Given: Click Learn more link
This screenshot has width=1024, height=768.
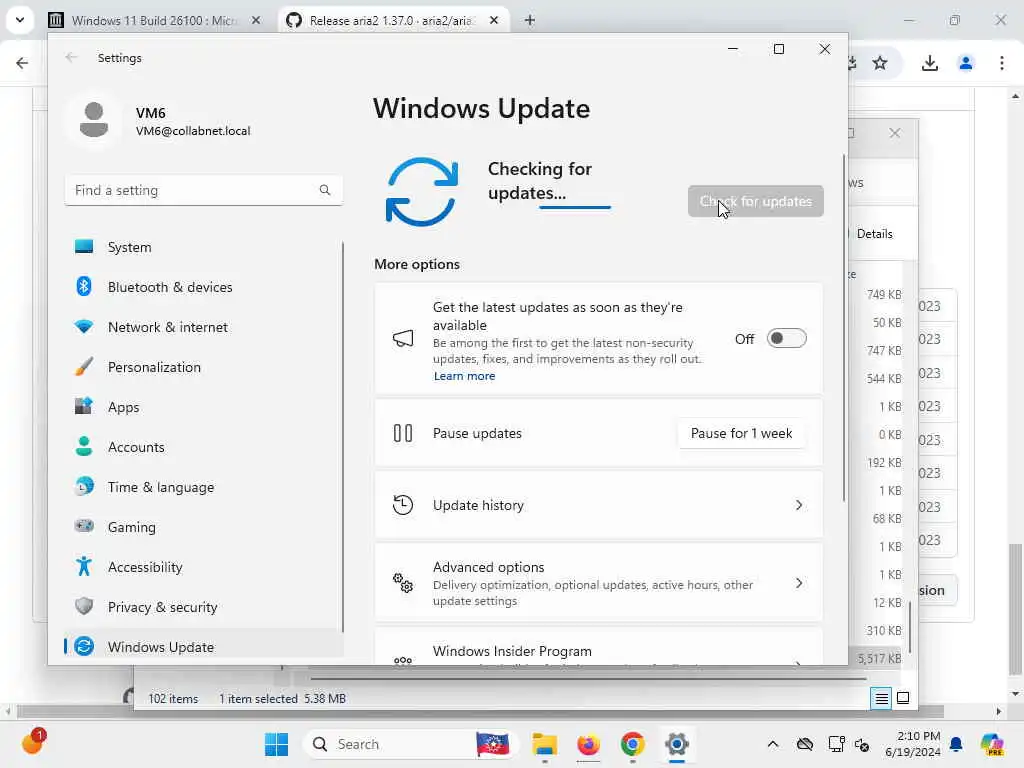Looking at the screenshot, I should pyautogui.click(x=464, y=376).
